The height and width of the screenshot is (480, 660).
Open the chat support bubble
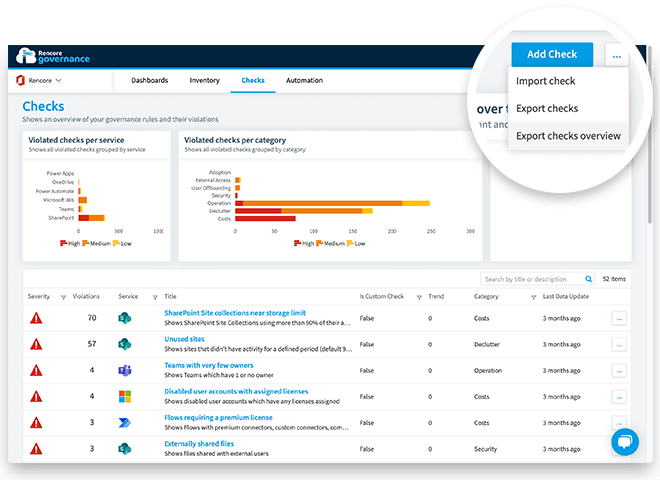pyautogui.click(x=625, y=442)
